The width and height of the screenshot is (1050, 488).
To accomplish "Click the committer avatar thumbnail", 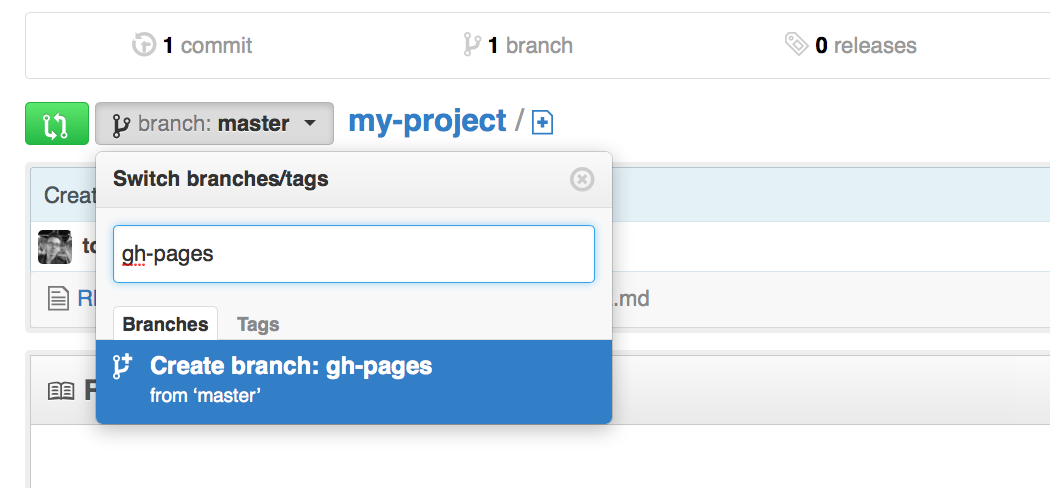I will pyautogui.click(x=55, y=247).
